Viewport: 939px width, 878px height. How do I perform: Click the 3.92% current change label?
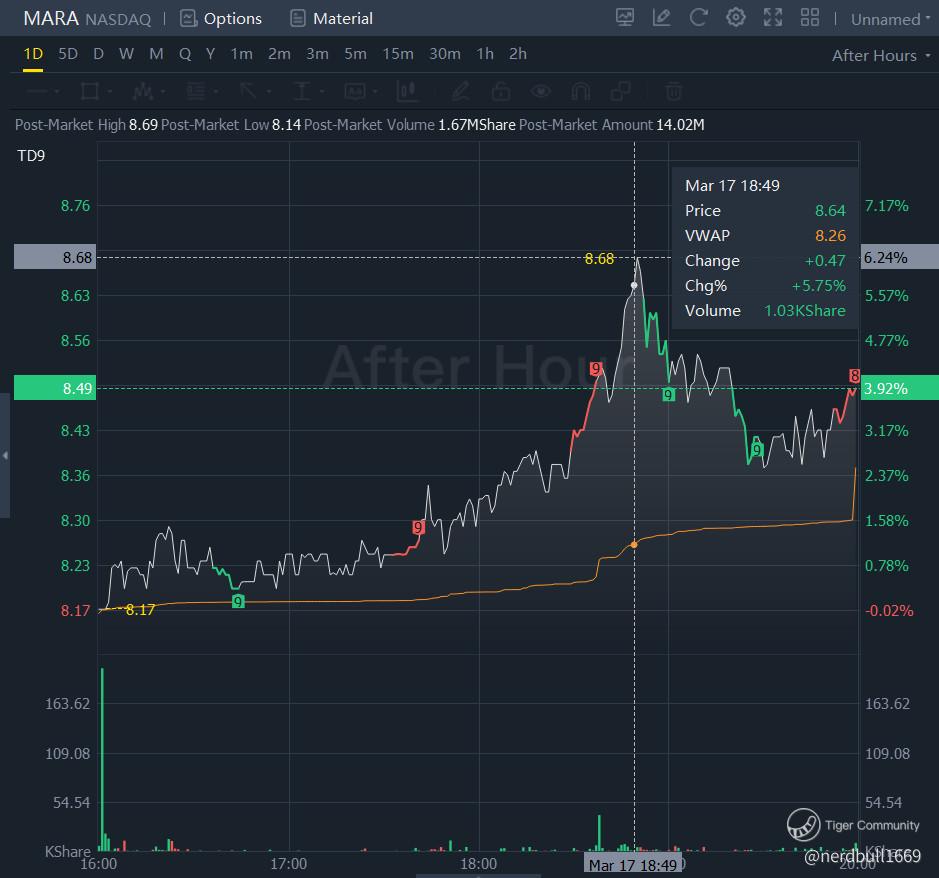point(899,388)
